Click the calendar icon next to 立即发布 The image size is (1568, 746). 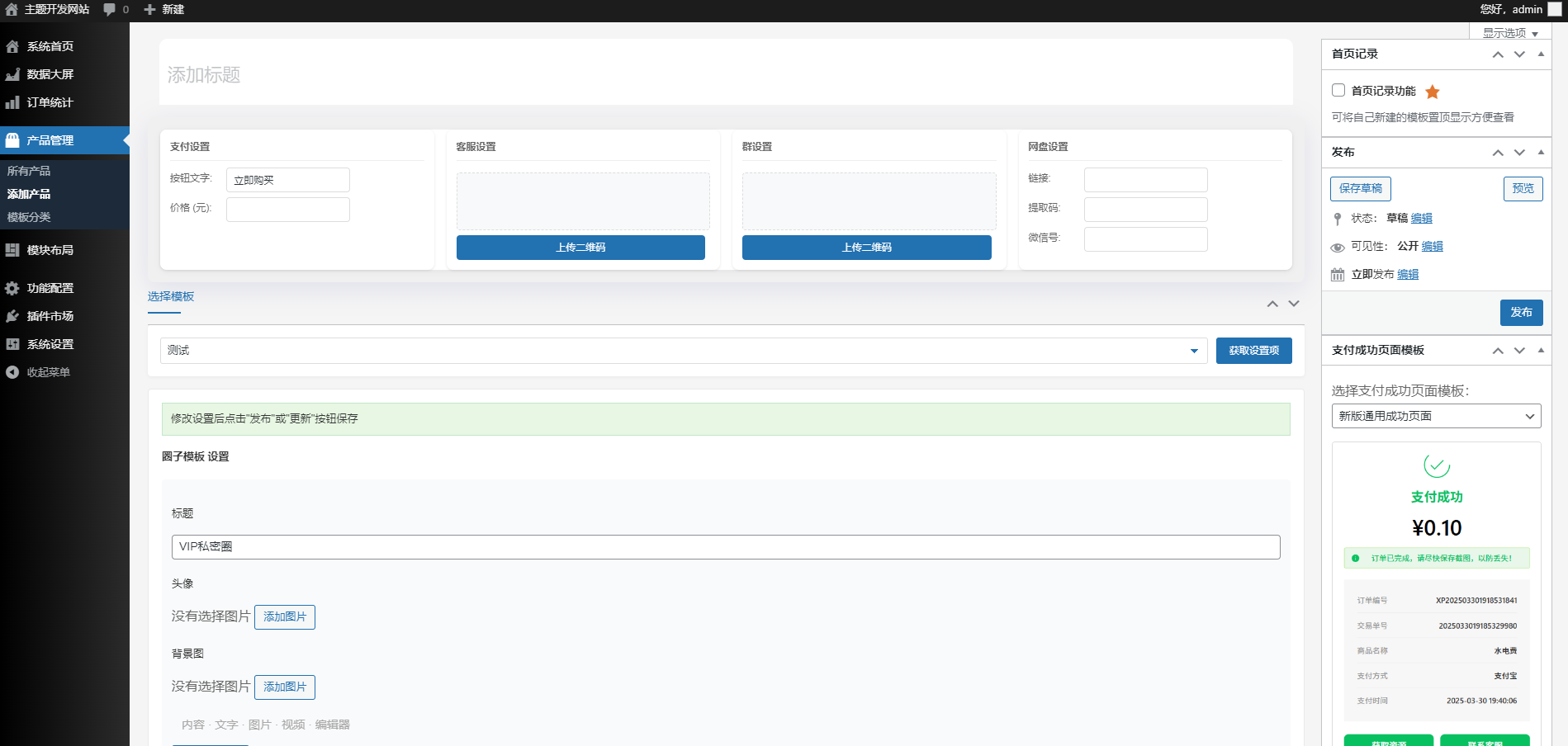click(1338, 275)
